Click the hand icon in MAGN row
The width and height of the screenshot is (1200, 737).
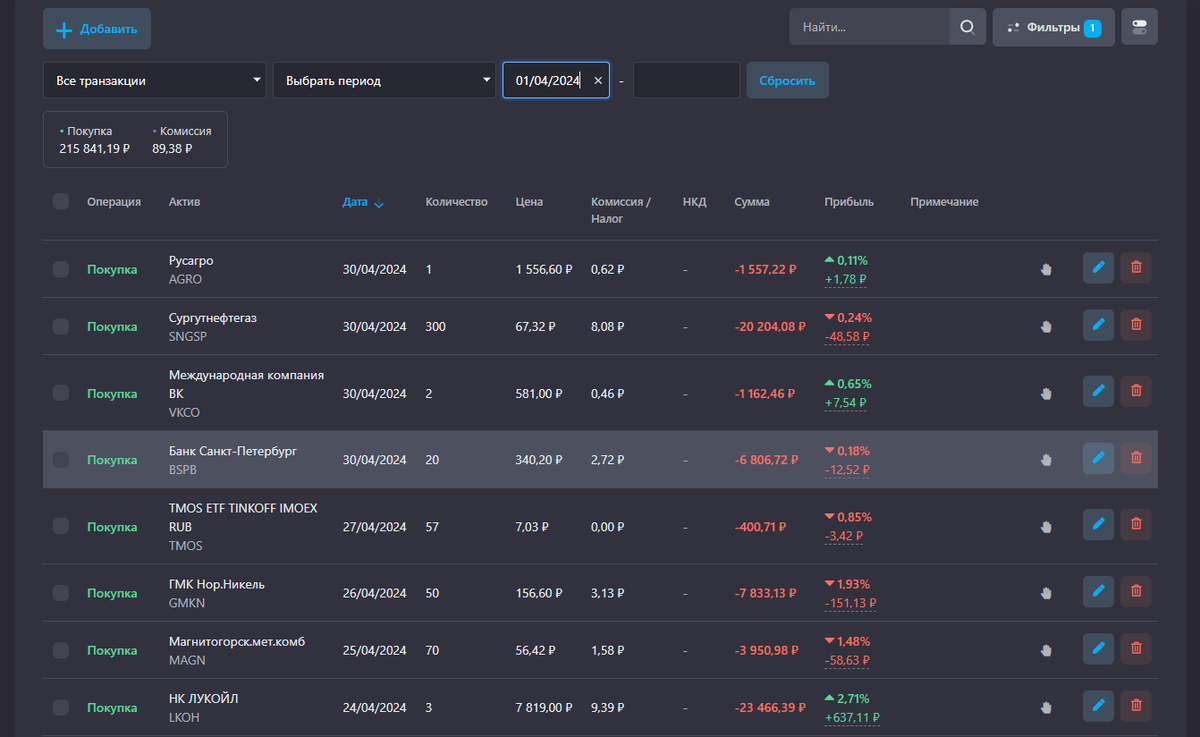tap(1046, 650)
